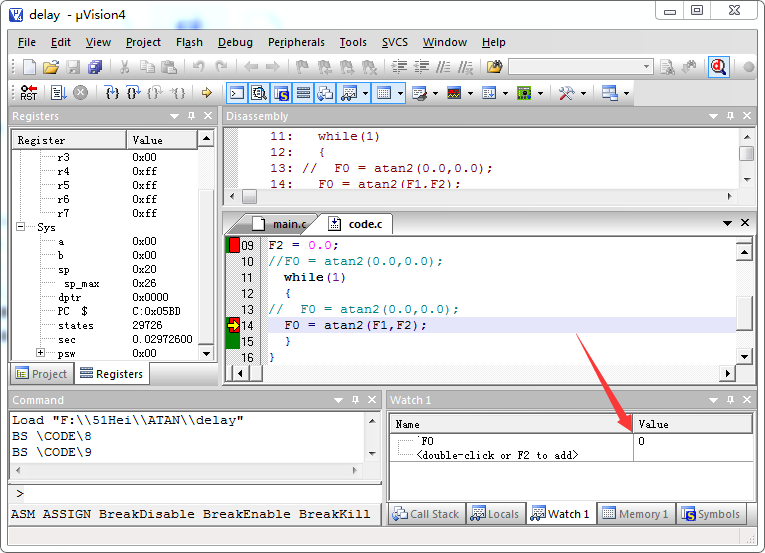765x553 pixels.
Task: Toggle the Command window toolbar button
Action: [x=237, y=93]
